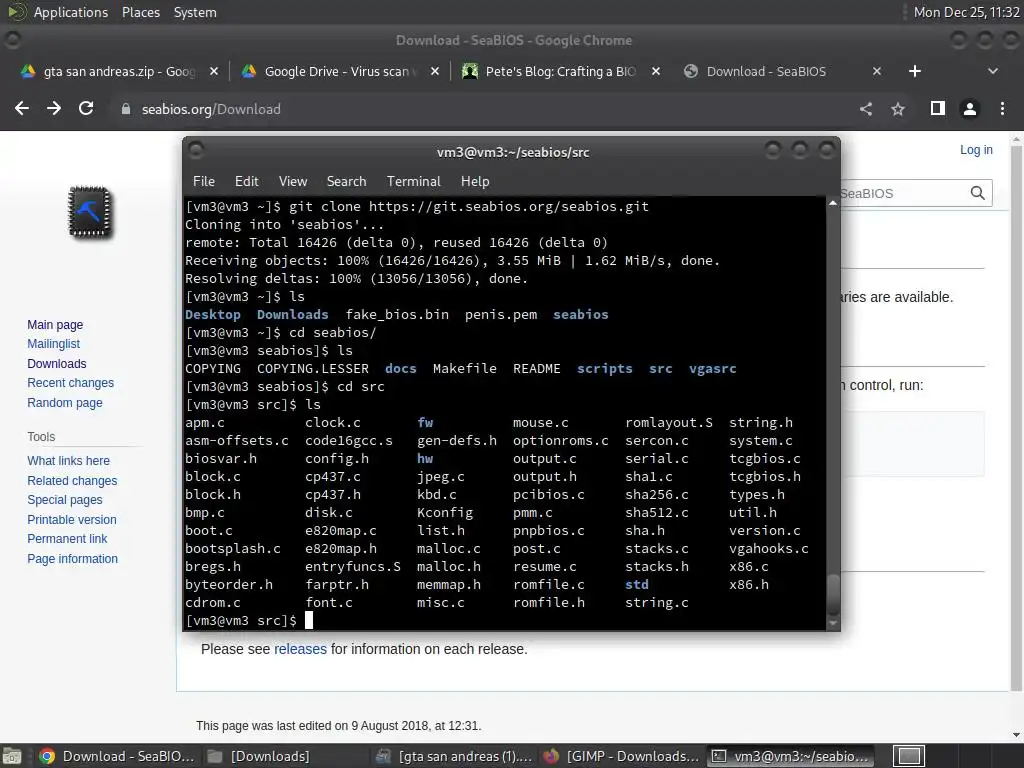Click terminal window menu icon

coord(195,150)
